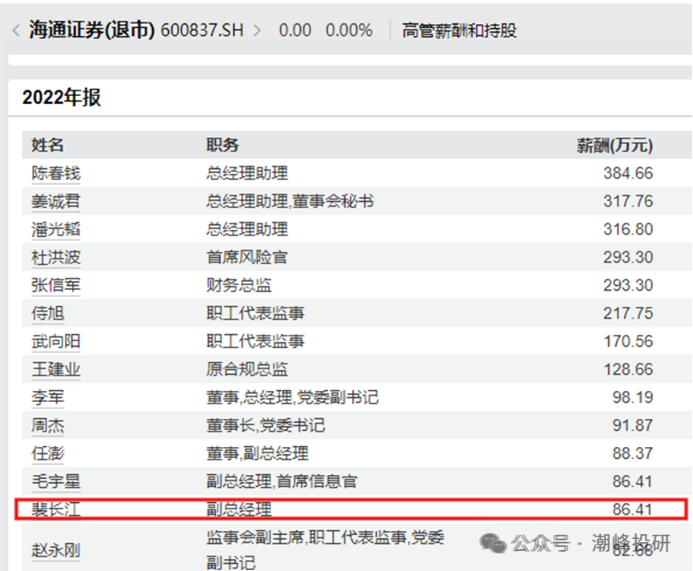The image size is (693, 571).
Task: Go to next stock with right chevron
Action: (x=257, y=30)
